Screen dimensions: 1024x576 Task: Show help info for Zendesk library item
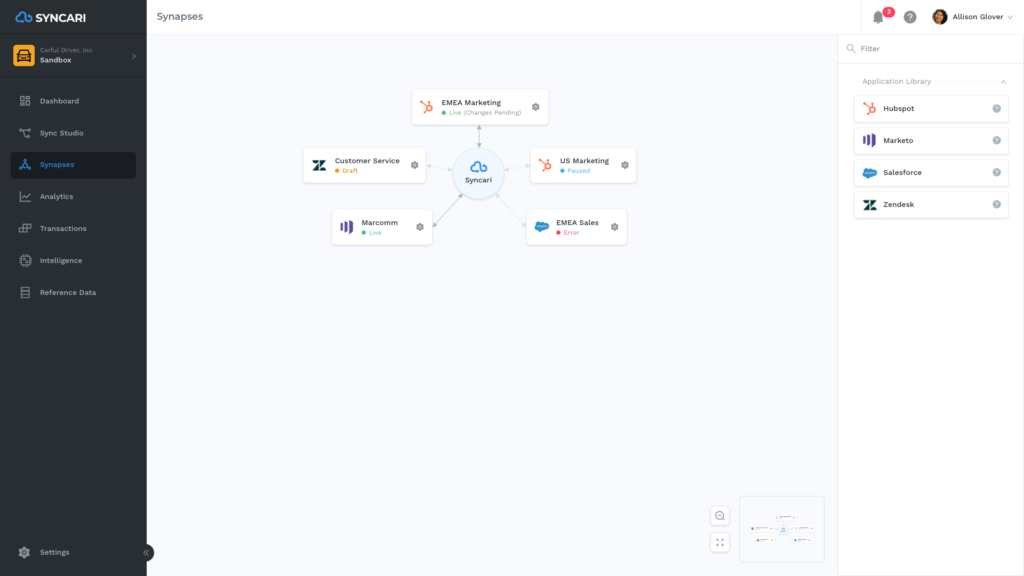pos(997,204)
